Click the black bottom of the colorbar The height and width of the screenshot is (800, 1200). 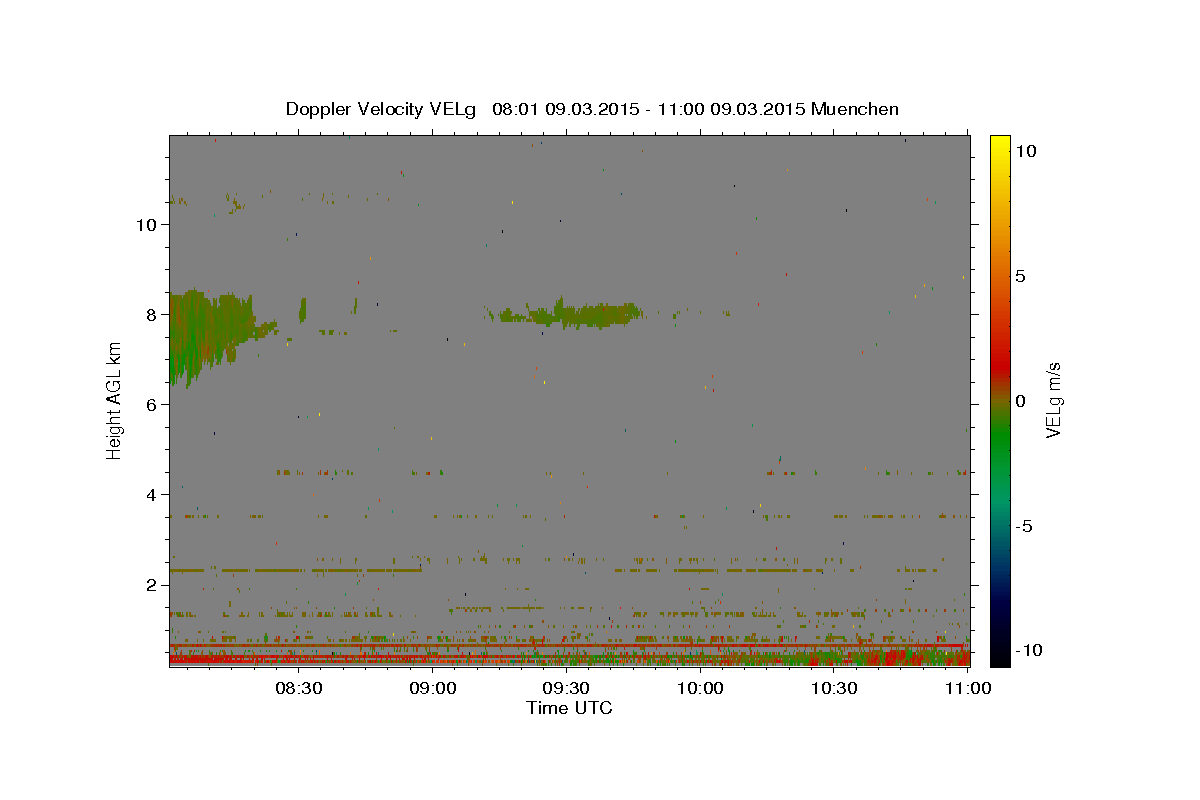coord(999,655)
